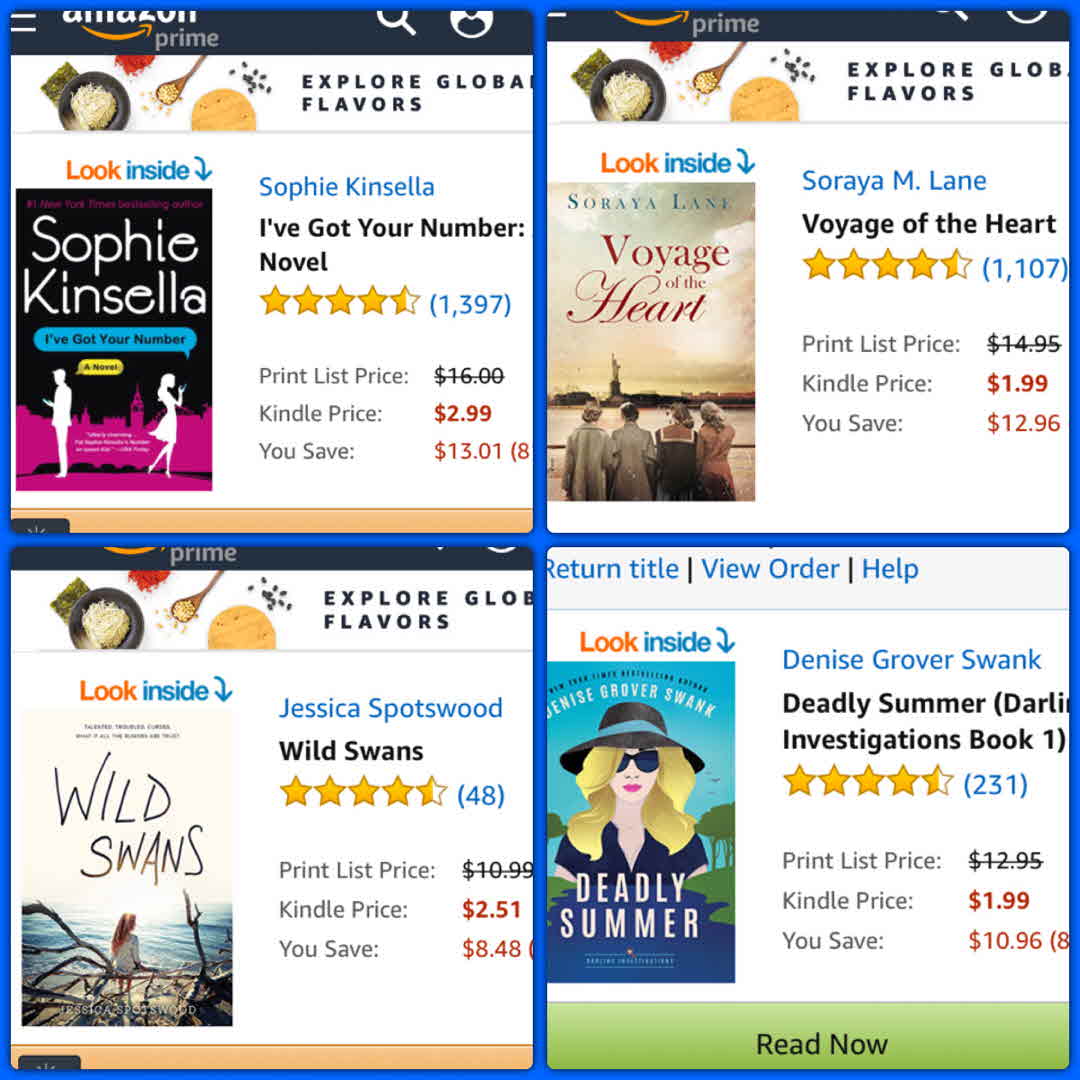Open Jessica Spotswood author link
Screen dimensions: 1080x1080
tap(391, 708)
